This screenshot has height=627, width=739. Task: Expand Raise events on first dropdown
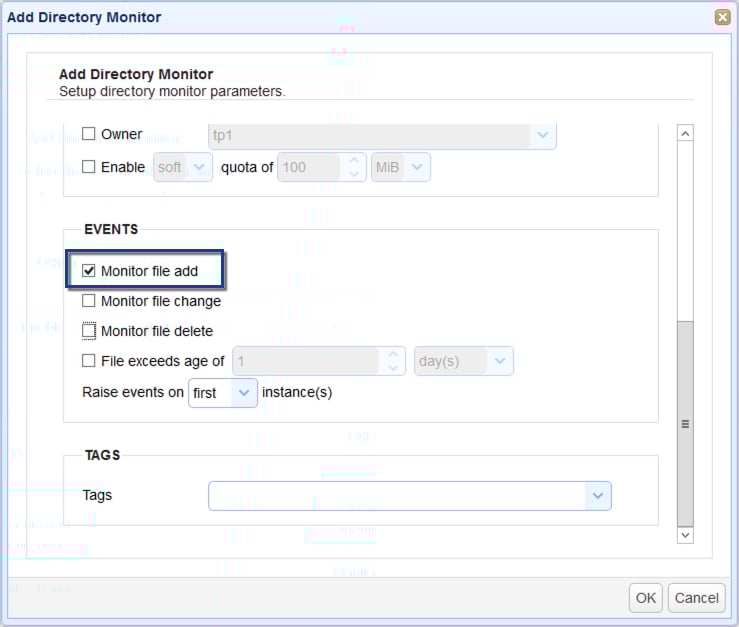tap(244, 393)
